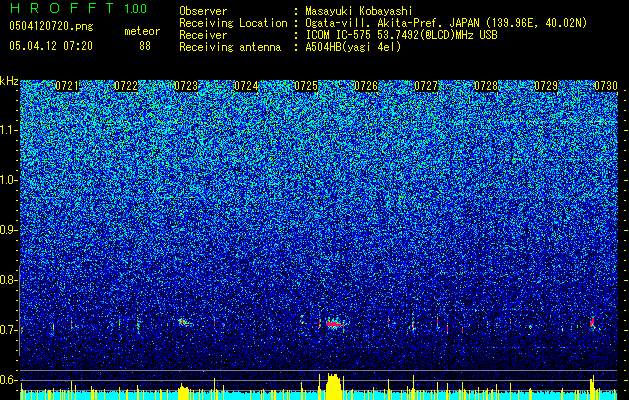Click the 0721 time marker
629x400 pixels.
(x=67, y=86)
